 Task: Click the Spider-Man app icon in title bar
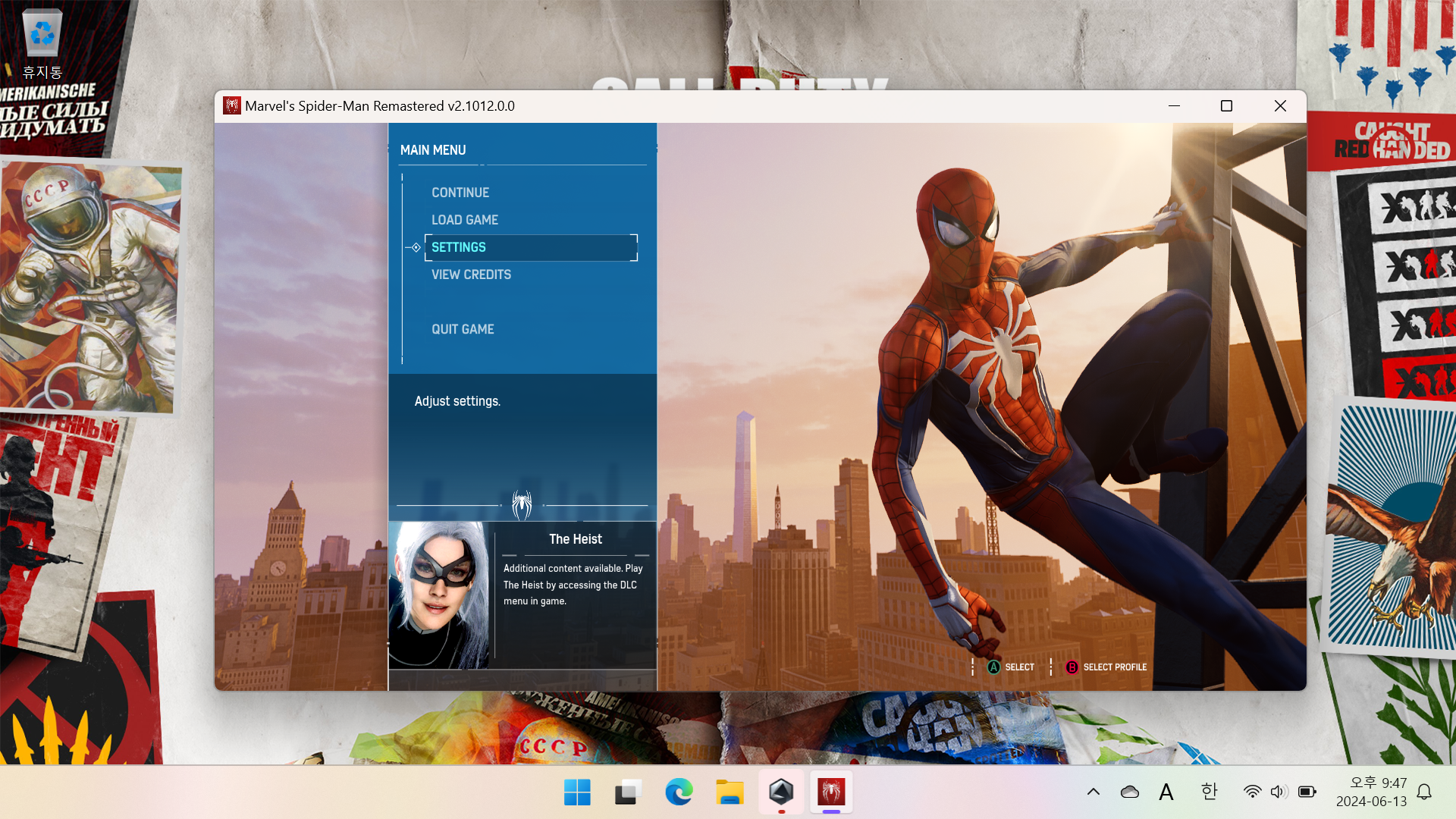click(232, 106)
